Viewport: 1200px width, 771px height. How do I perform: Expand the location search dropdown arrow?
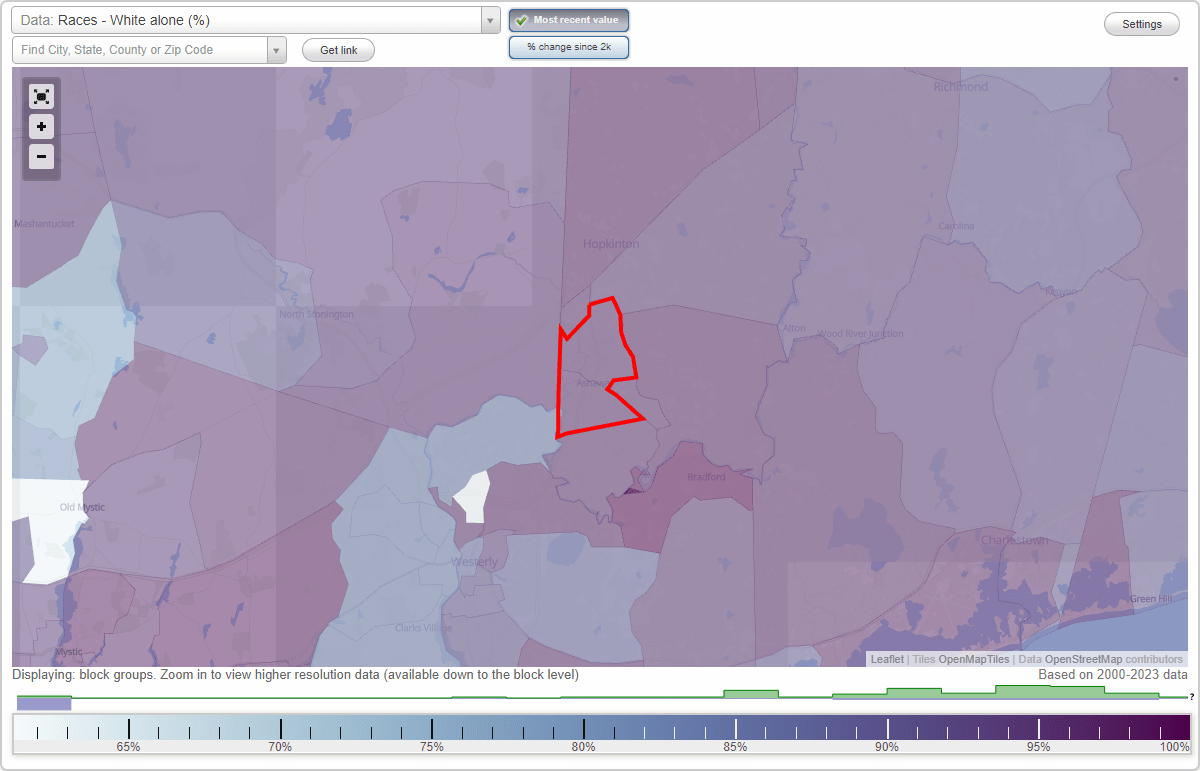click(x=277, y=48)
